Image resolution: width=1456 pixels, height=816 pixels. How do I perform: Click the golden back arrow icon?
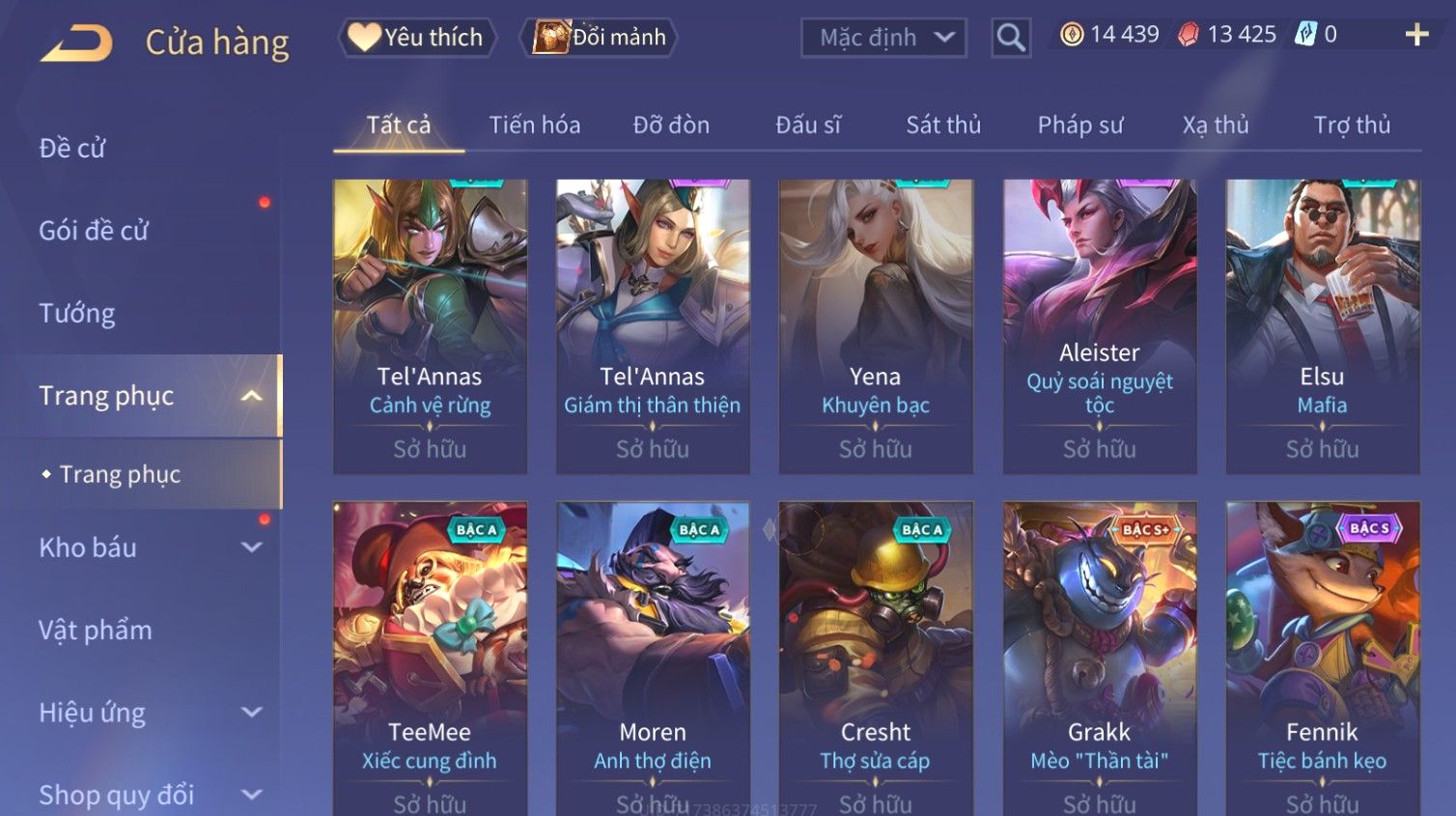tap(76, 42)
